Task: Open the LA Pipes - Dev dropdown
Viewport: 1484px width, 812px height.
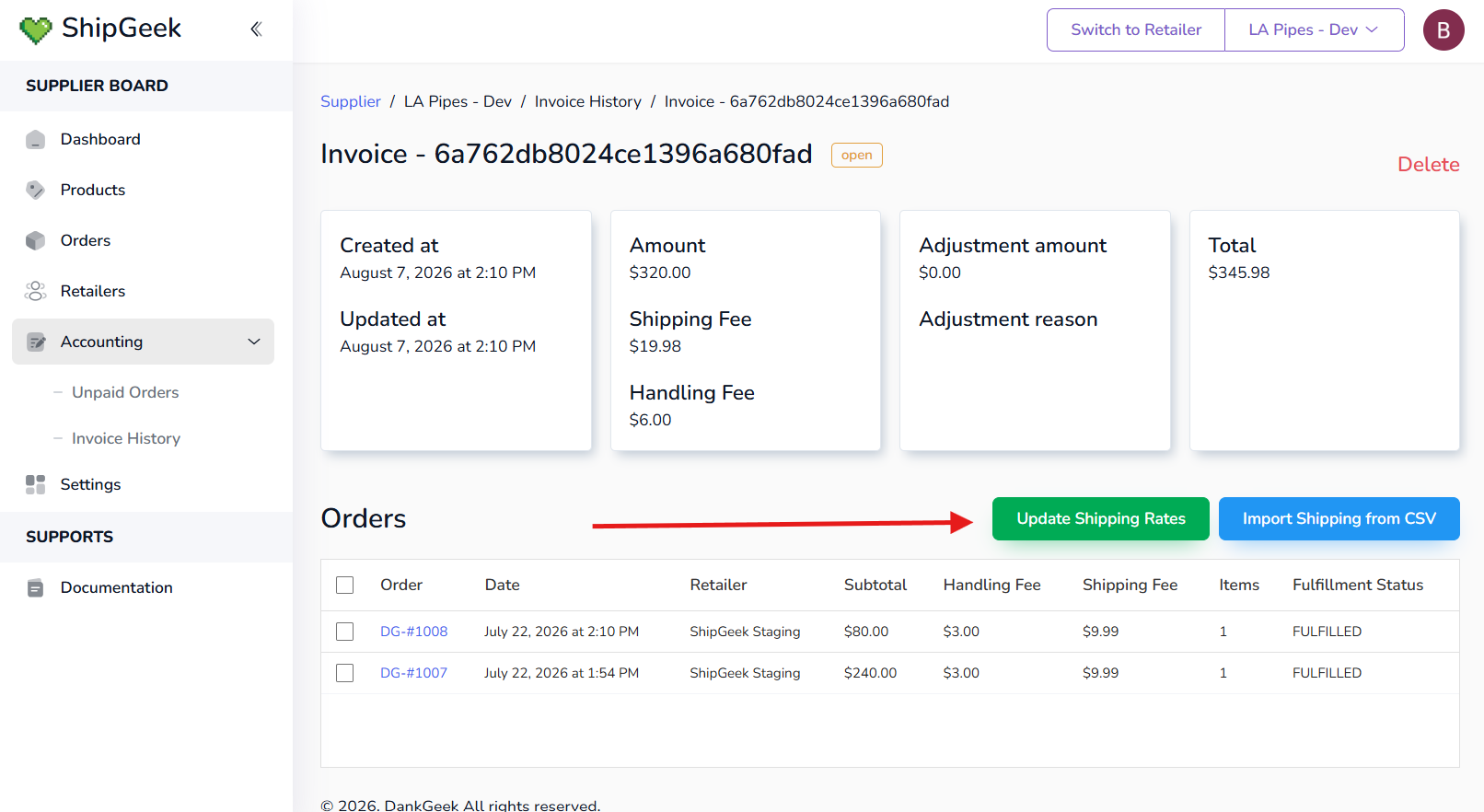Action: pos(1314,30)
